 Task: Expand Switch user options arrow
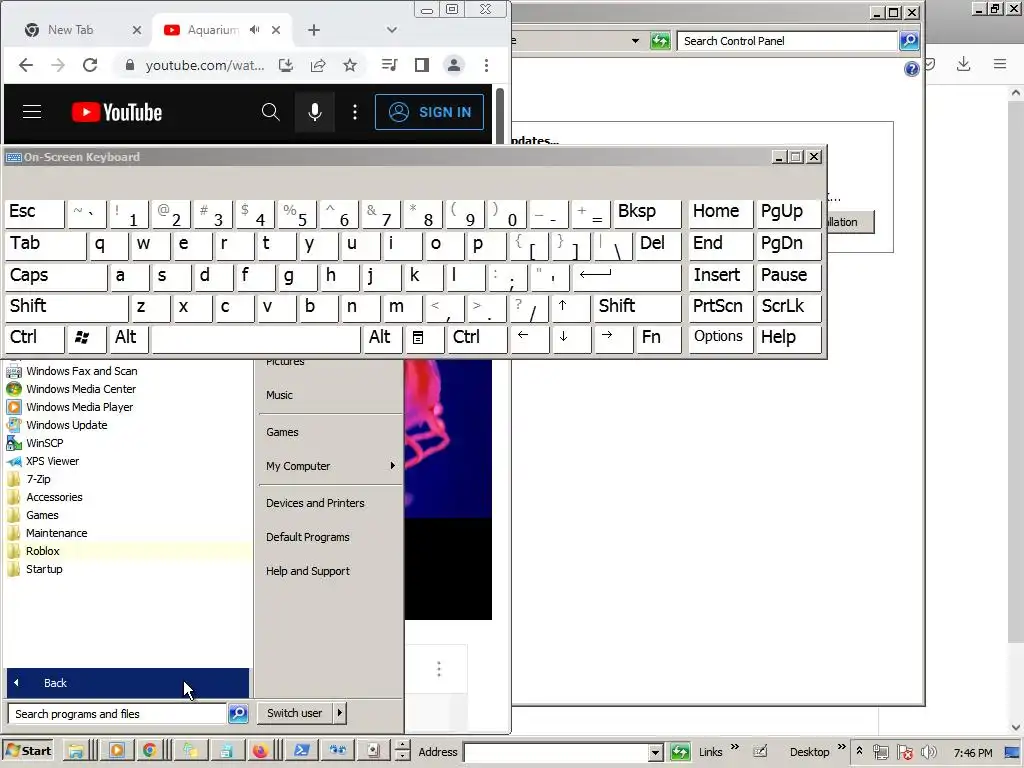340,712
